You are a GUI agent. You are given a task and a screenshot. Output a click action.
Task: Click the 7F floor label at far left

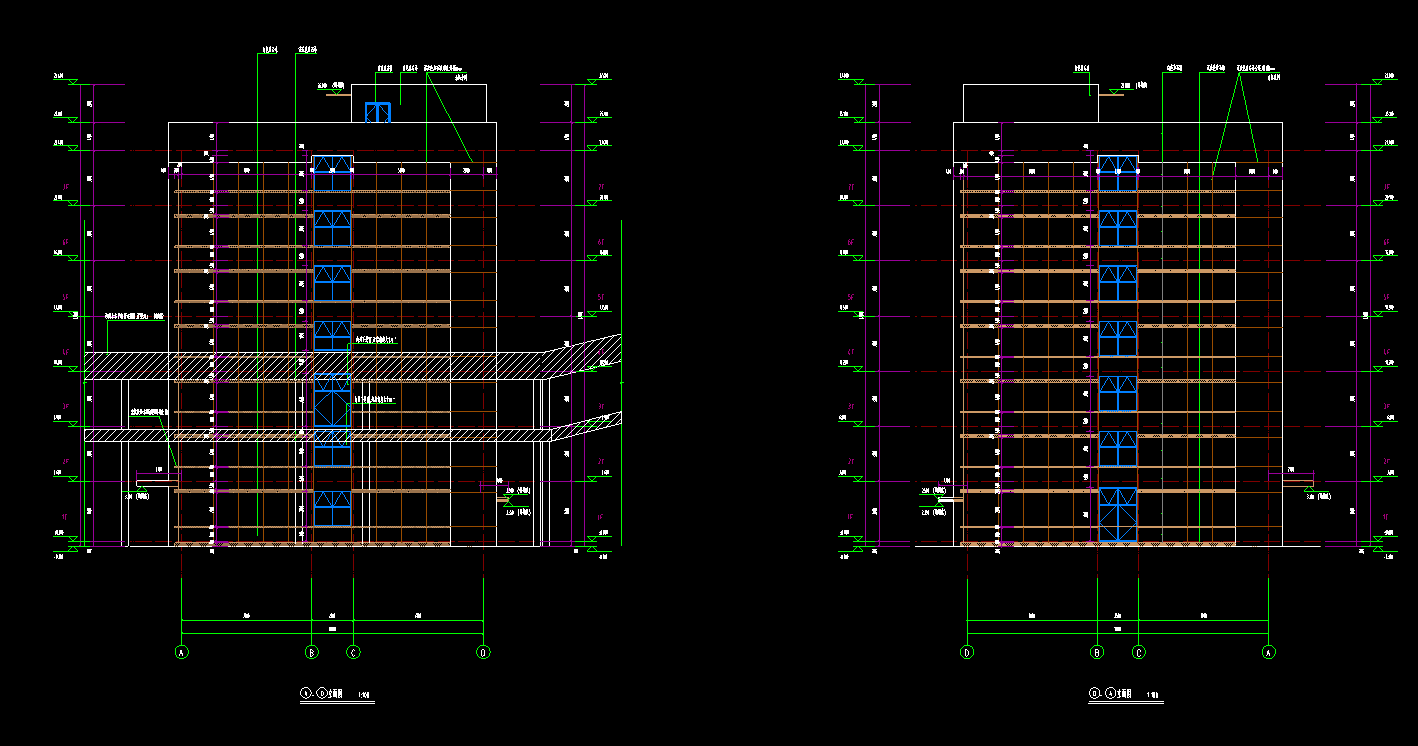click(66, 187)
